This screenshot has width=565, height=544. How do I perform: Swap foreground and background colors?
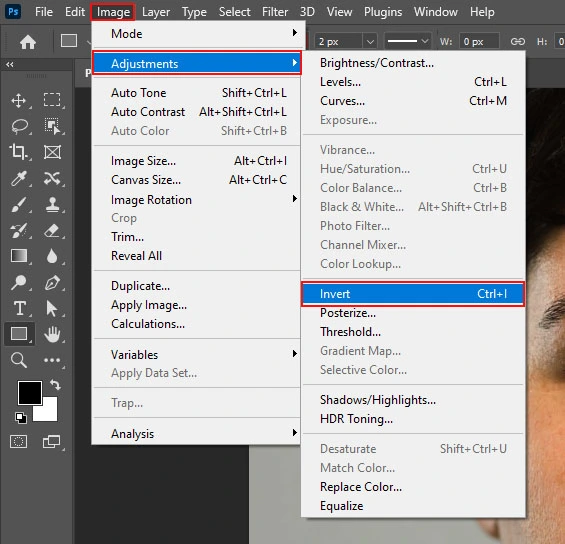[55, 385]
